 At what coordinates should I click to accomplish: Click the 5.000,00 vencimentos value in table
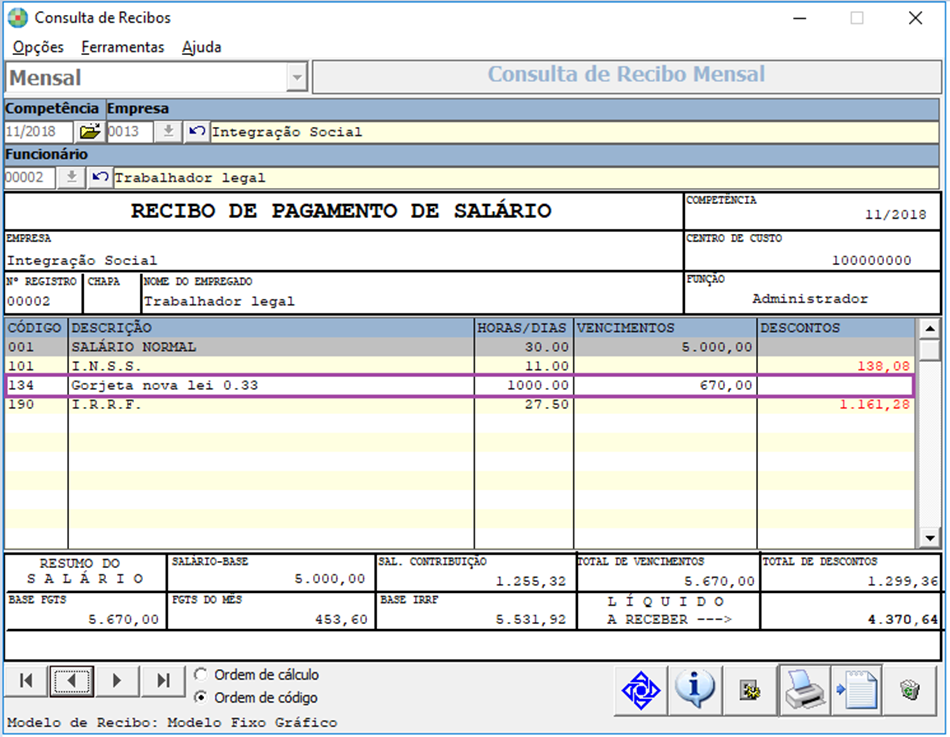pyautogui.click(x=716, y=347)
